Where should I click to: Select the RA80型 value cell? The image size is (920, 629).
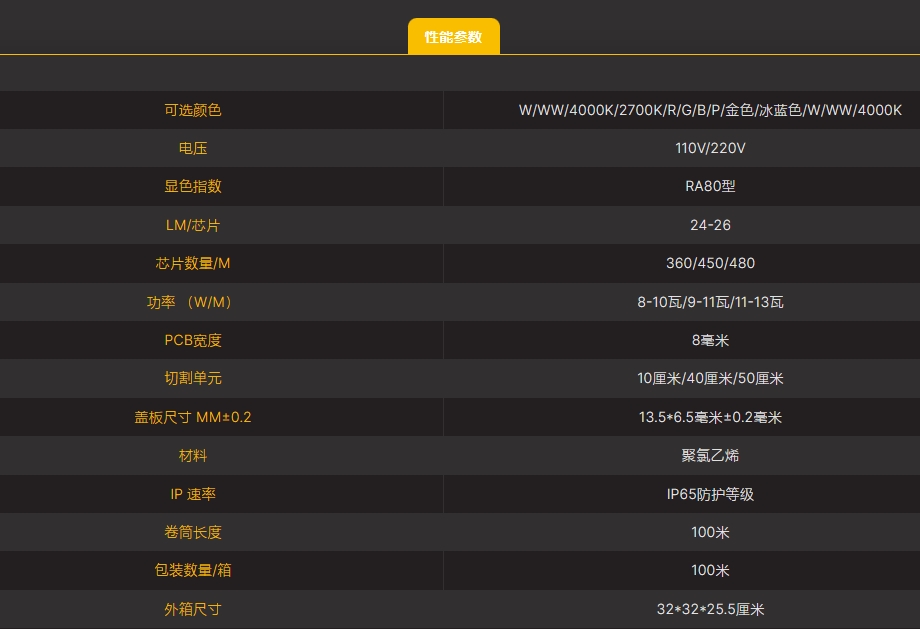point(710,186)
